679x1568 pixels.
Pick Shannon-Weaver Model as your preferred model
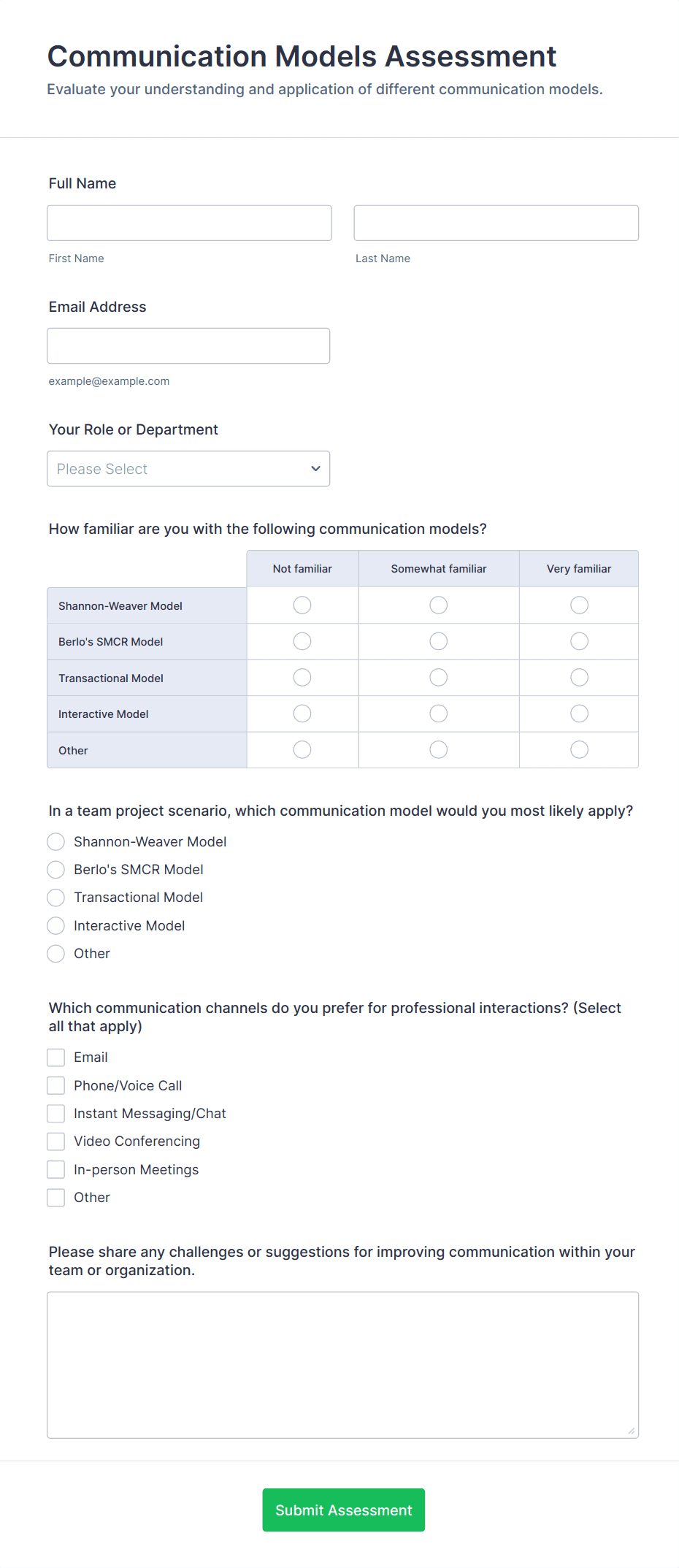pos(55,841)
